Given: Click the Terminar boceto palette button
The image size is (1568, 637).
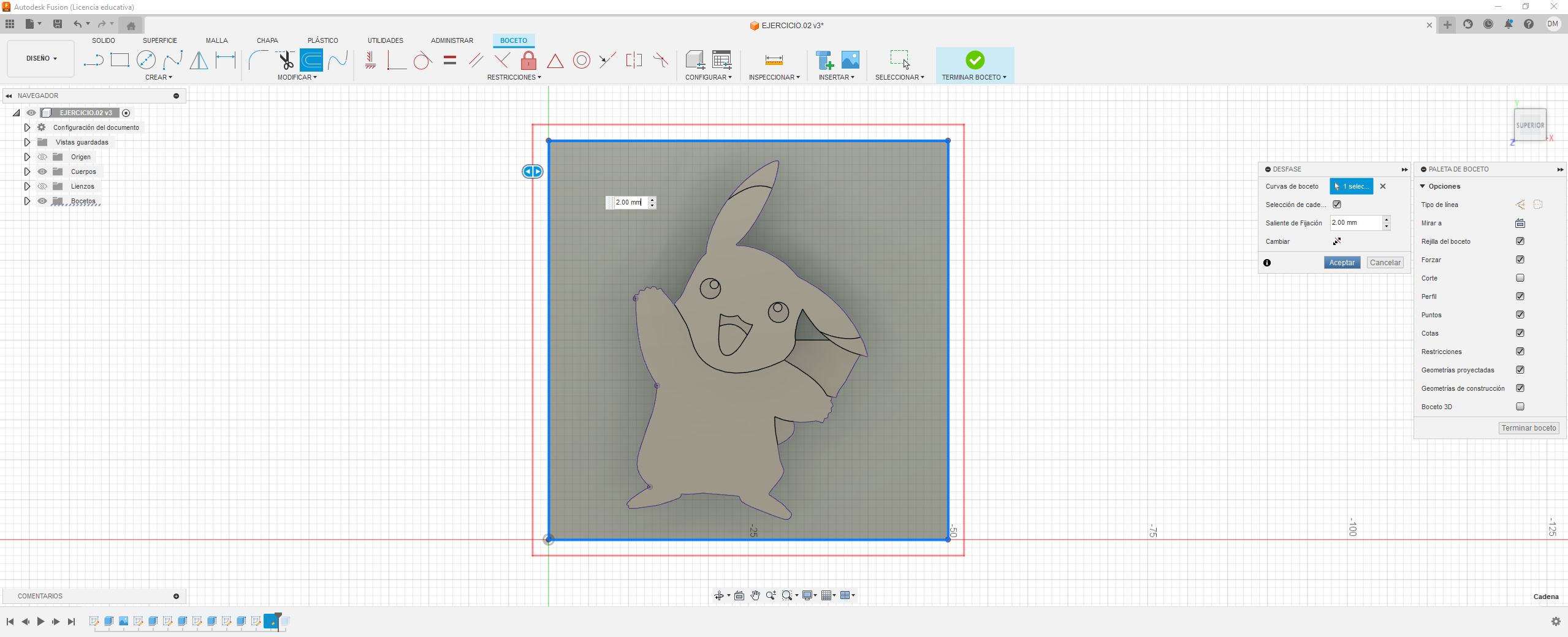Looking at the screenshot, I should coord(1529,428).
